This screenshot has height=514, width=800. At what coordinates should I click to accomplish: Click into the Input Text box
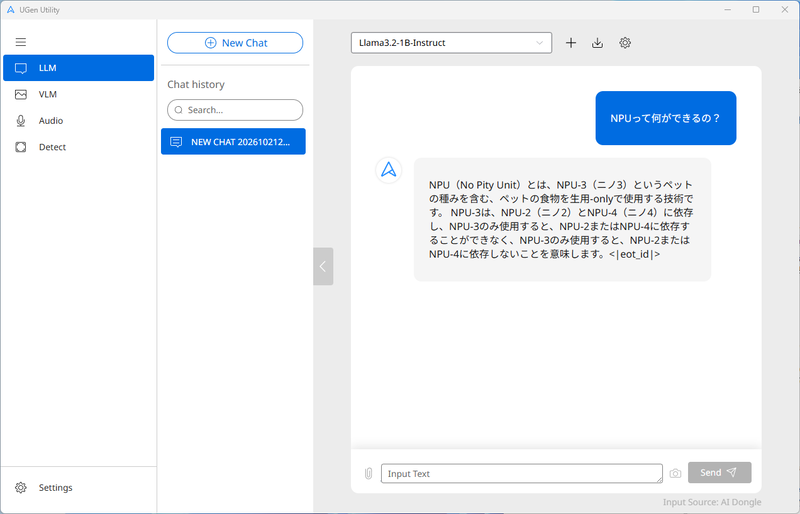tap(521, 474)
